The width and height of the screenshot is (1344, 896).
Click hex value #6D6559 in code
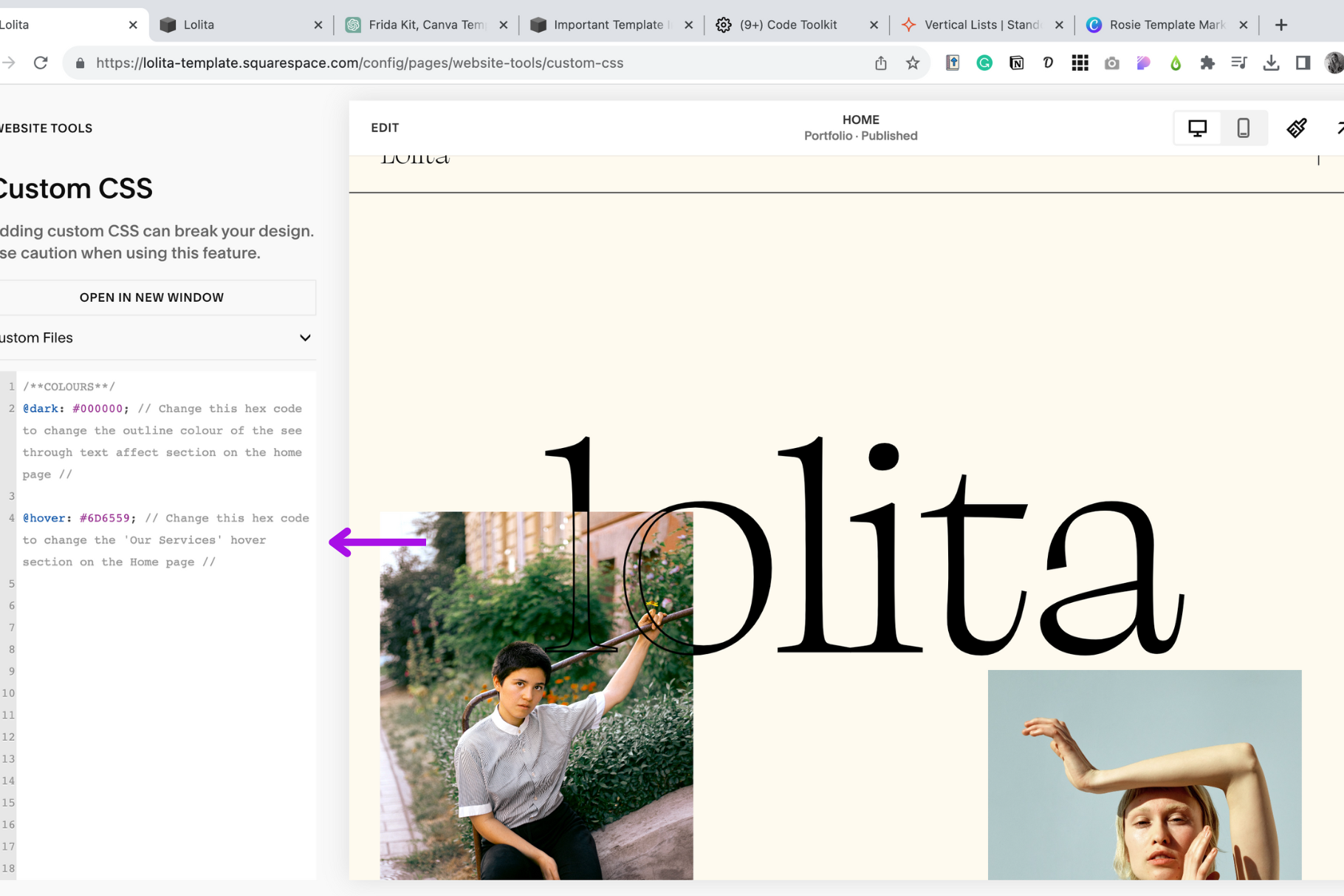(x=104, y=518)
